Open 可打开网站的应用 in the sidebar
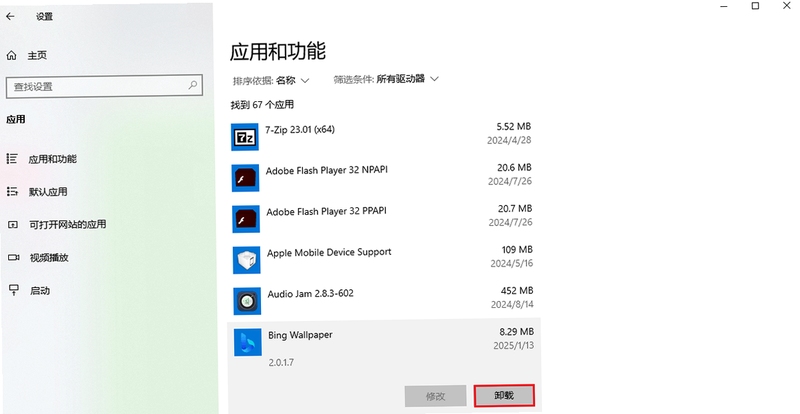800x414 pixels. 67,225
